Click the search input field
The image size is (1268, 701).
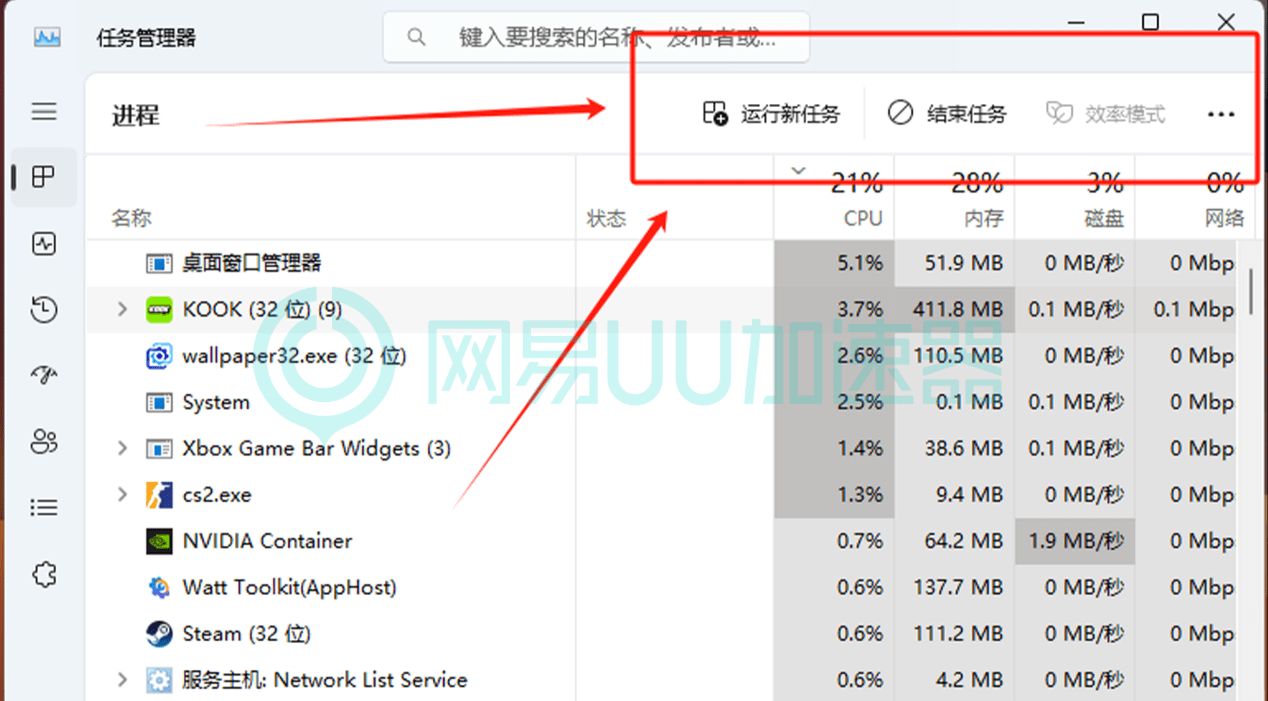(596, 38)
